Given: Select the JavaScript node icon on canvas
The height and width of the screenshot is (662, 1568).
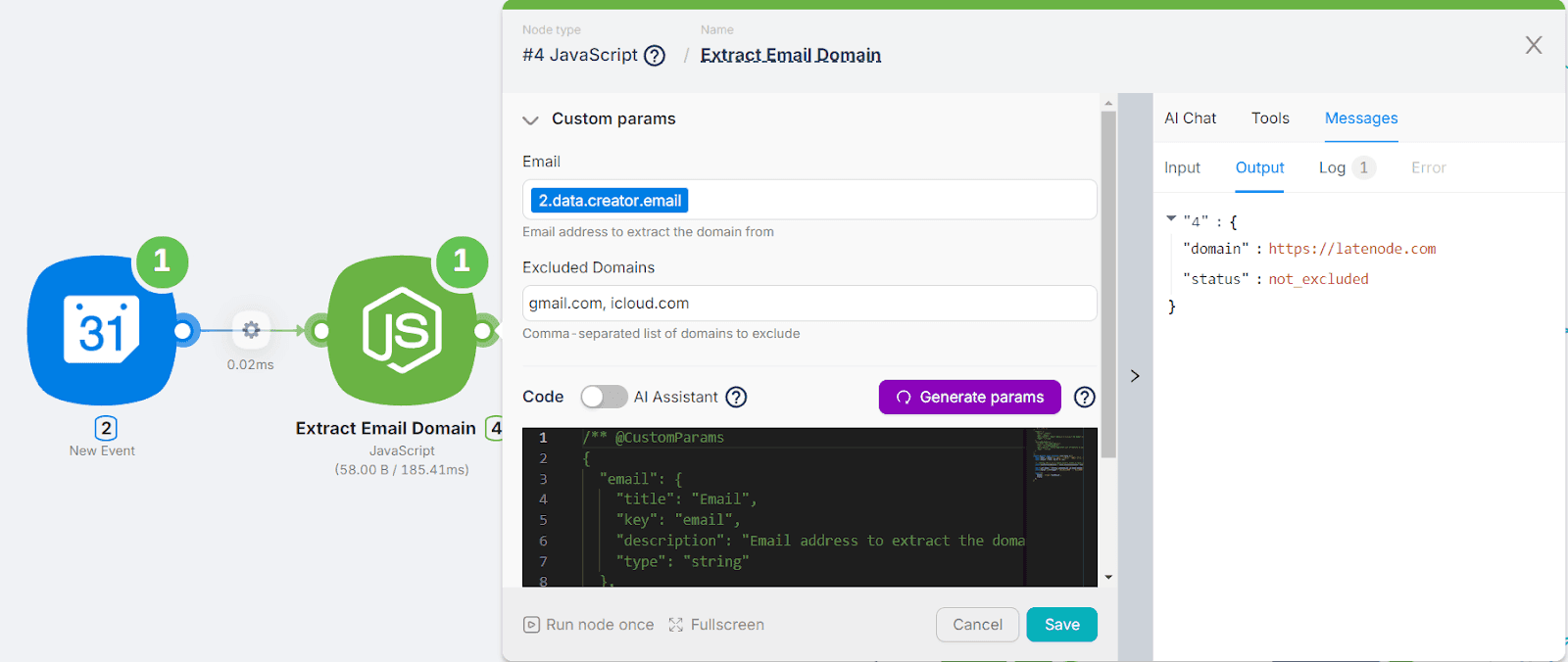Looking at the screenshot, I should click(402, 331).
